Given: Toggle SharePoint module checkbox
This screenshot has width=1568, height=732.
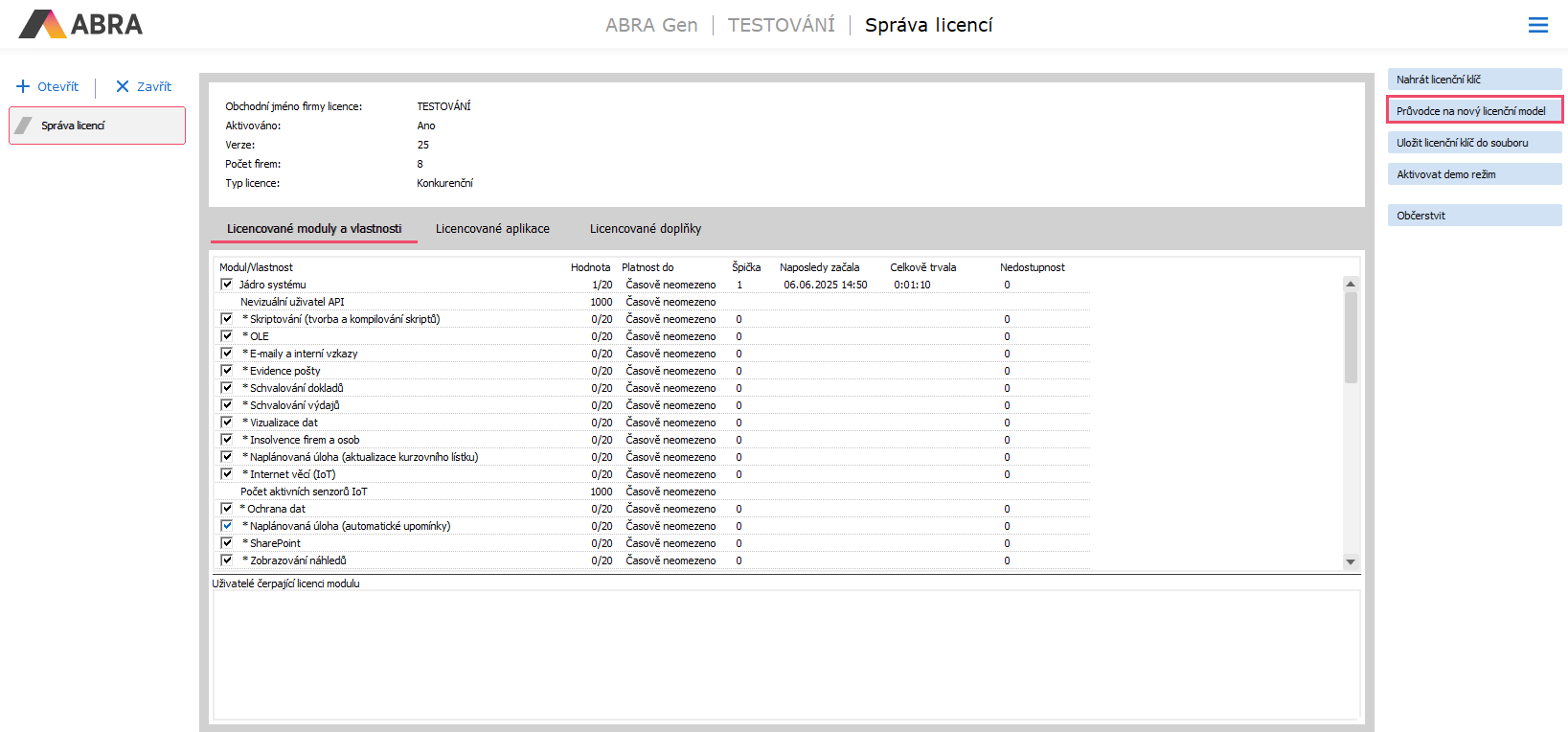Looking at the screenshot, I should [x=227, y=543].
